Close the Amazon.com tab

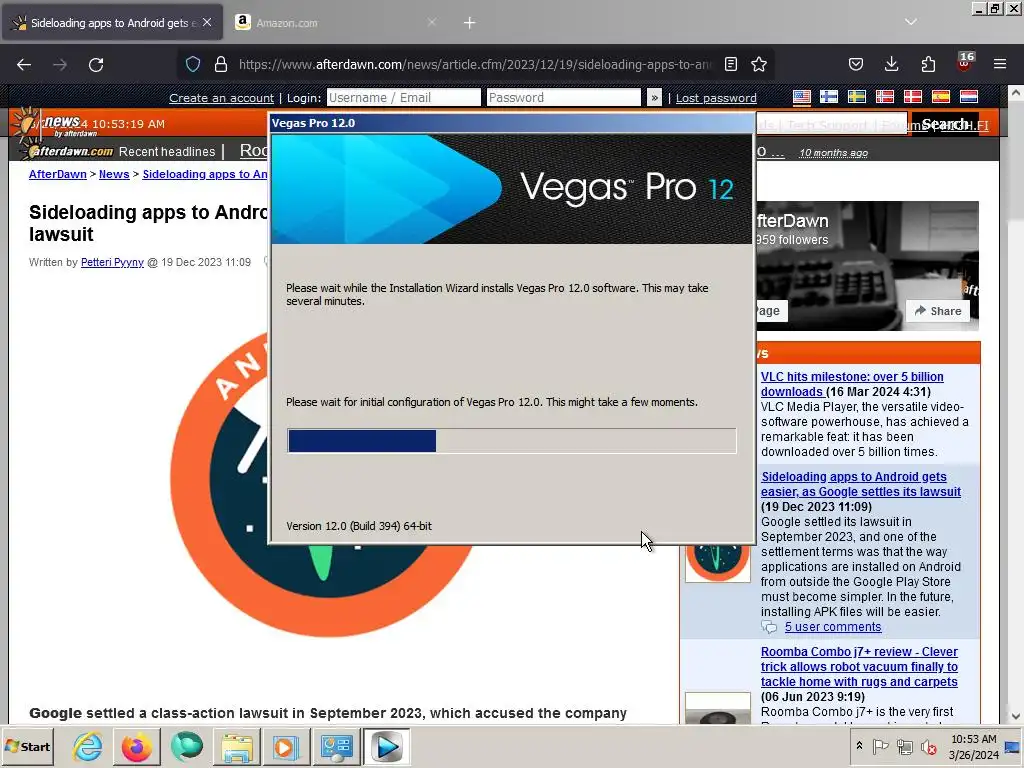pyautogui.click(x=432, y=22)
